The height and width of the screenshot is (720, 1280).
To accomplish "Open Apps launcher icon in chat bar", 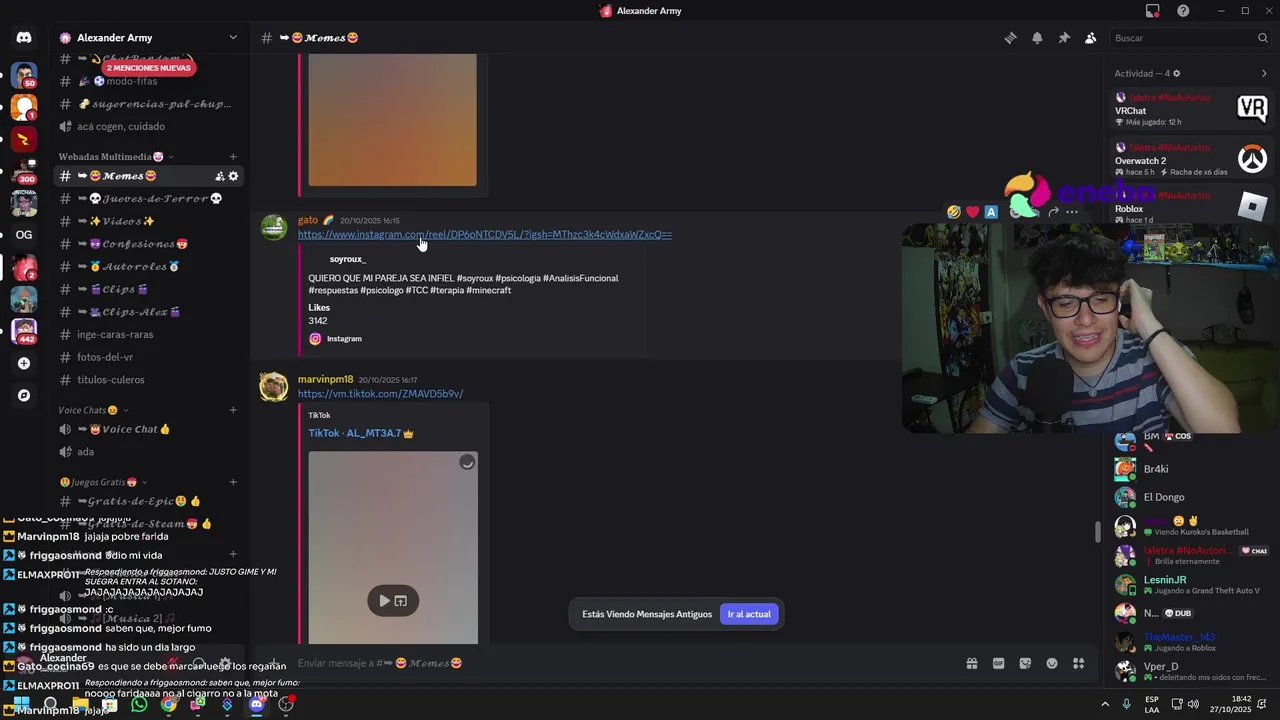I will tap(1079, 663).
